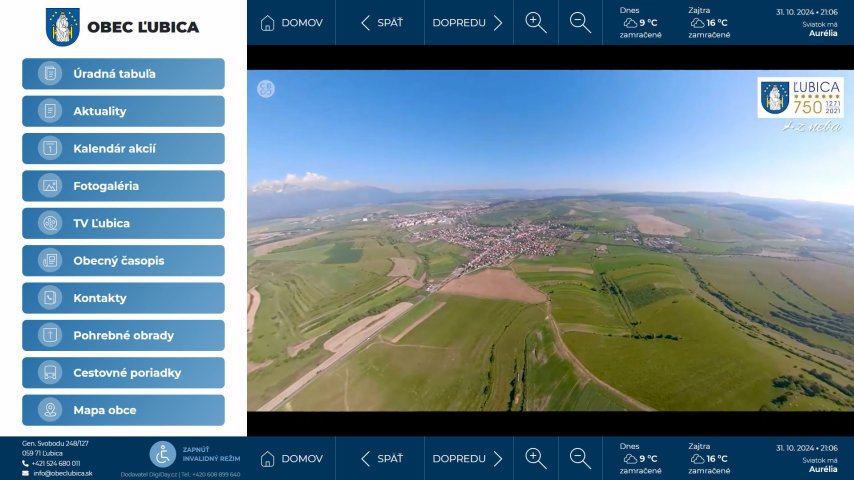Open the Úradná tabuľa menu item
This screenshot has width=854, height=480.
click(x=123, y=74)
